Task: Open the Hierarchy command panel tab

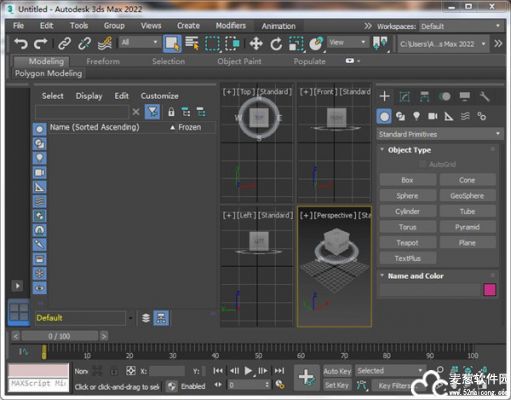Action: click(424, 97)
